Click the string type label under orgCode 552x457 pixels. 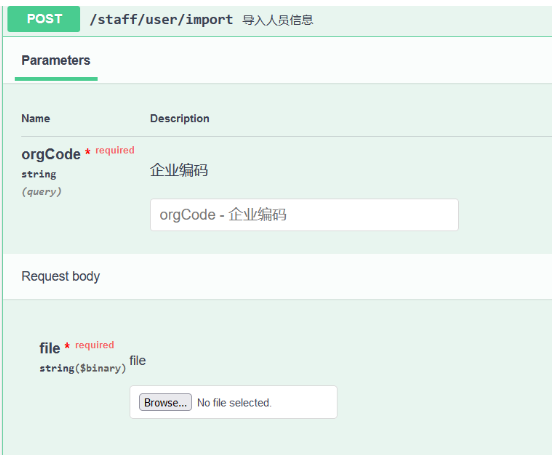tap(39, 174)
